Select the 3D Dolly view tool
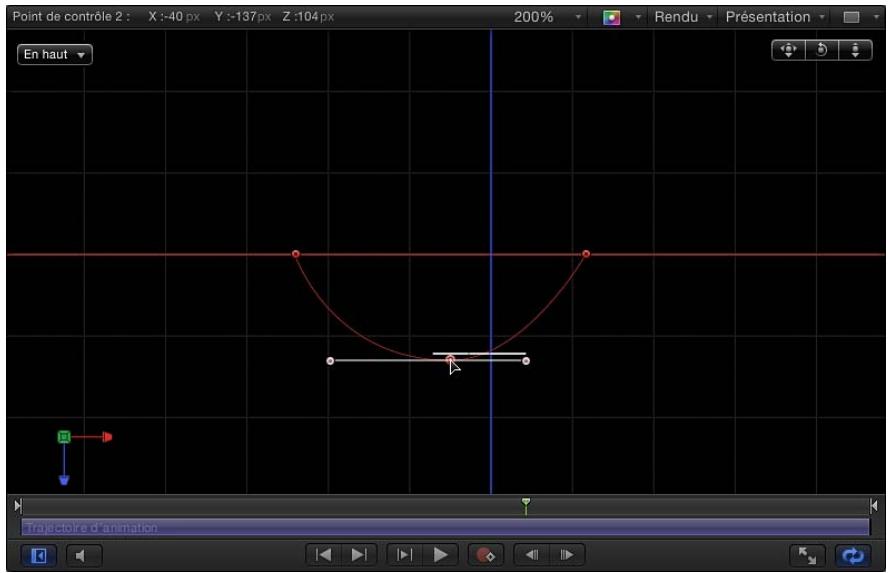 (x=855, y=50)
